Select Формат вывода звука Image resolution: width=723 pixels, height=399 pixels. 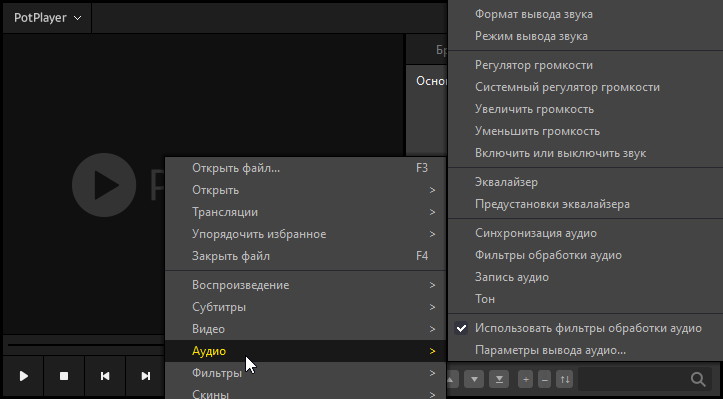click(x=586, y=14)
